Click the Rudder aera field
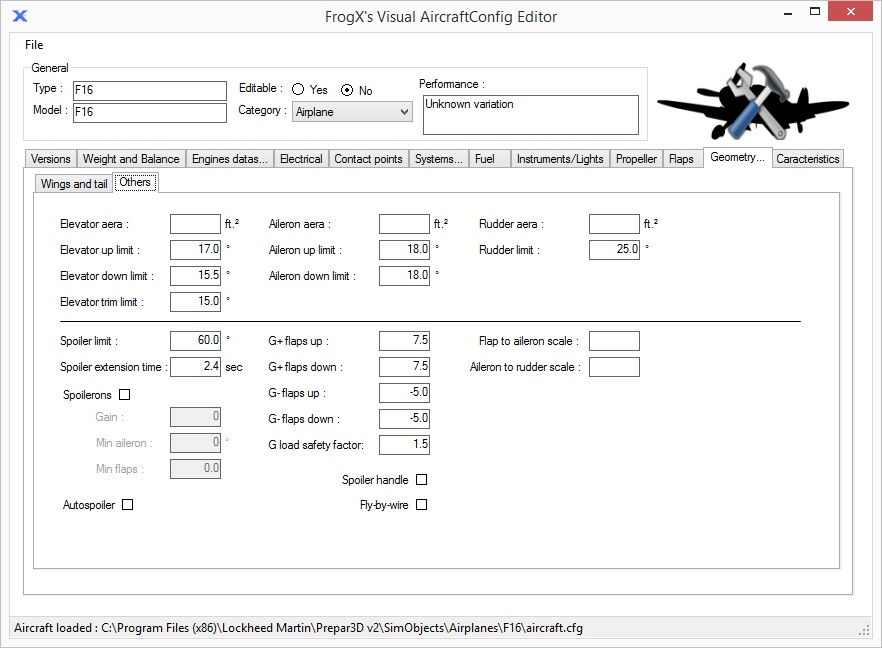 (x=614, y=224)
